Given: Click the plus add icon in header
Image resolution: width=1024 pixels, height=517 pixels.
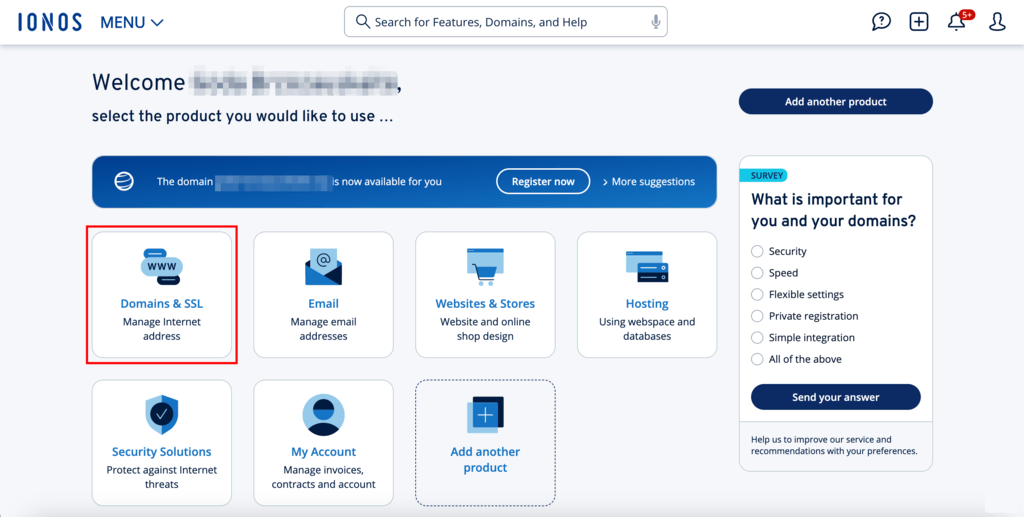Looking at the screenshot, I should pos(919,22).
